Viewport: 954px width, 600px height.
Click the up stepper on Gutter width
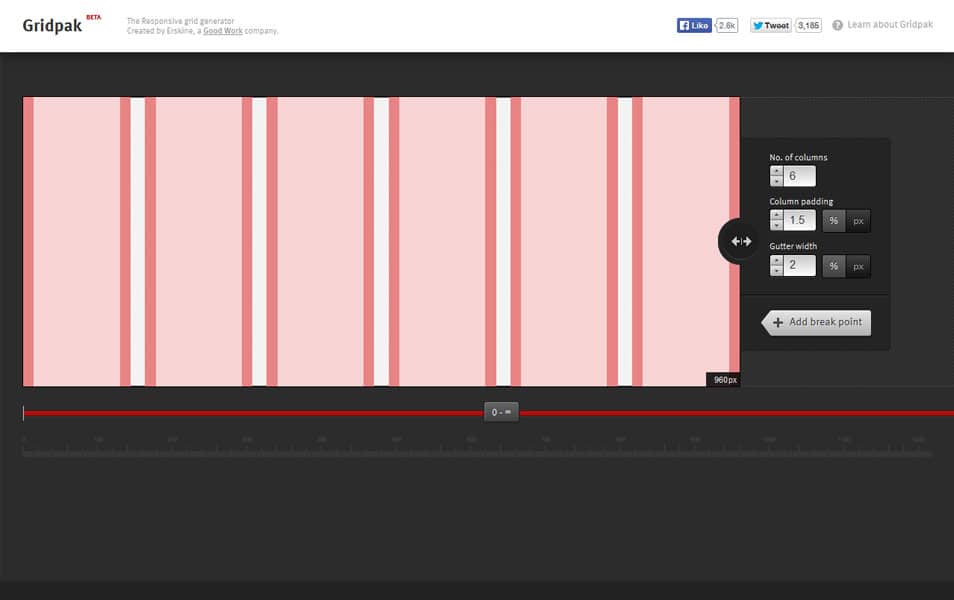tap(776, 259)
